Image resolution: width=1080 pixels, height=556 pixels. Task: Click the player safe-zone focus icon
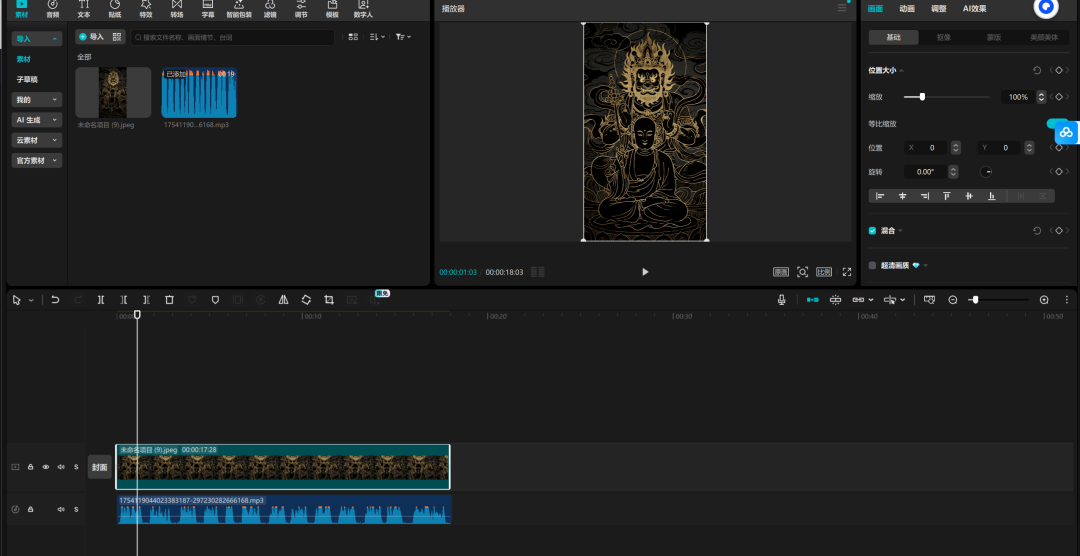pyautogui.click(x=802, y=272)
